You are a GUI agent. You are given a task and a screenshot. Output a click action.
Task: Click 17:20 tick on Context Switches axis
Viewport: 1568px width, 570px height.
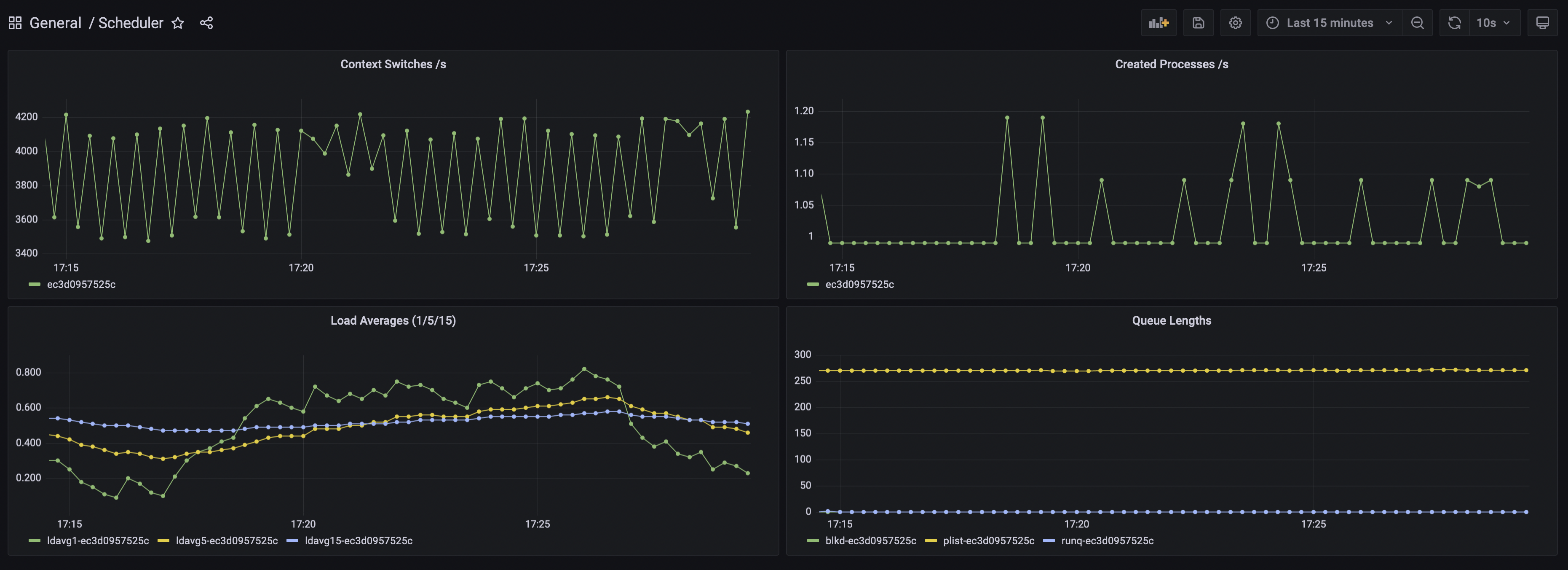(301, 268)
